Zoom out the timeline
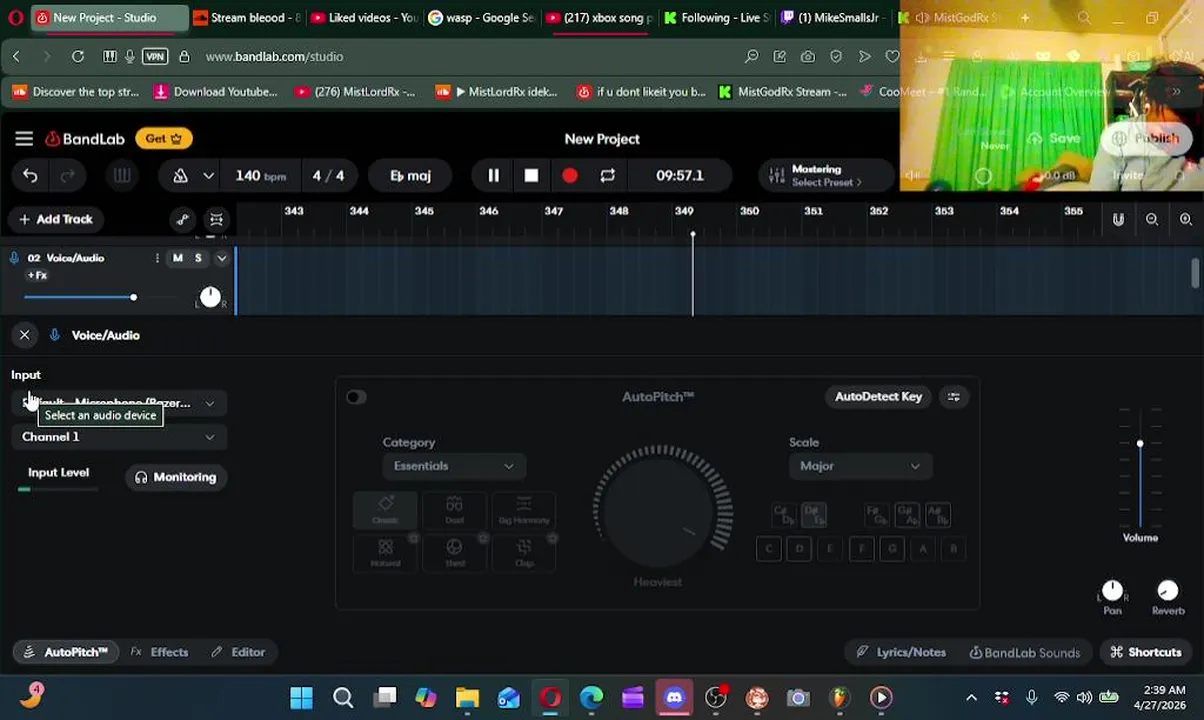 1152,220
